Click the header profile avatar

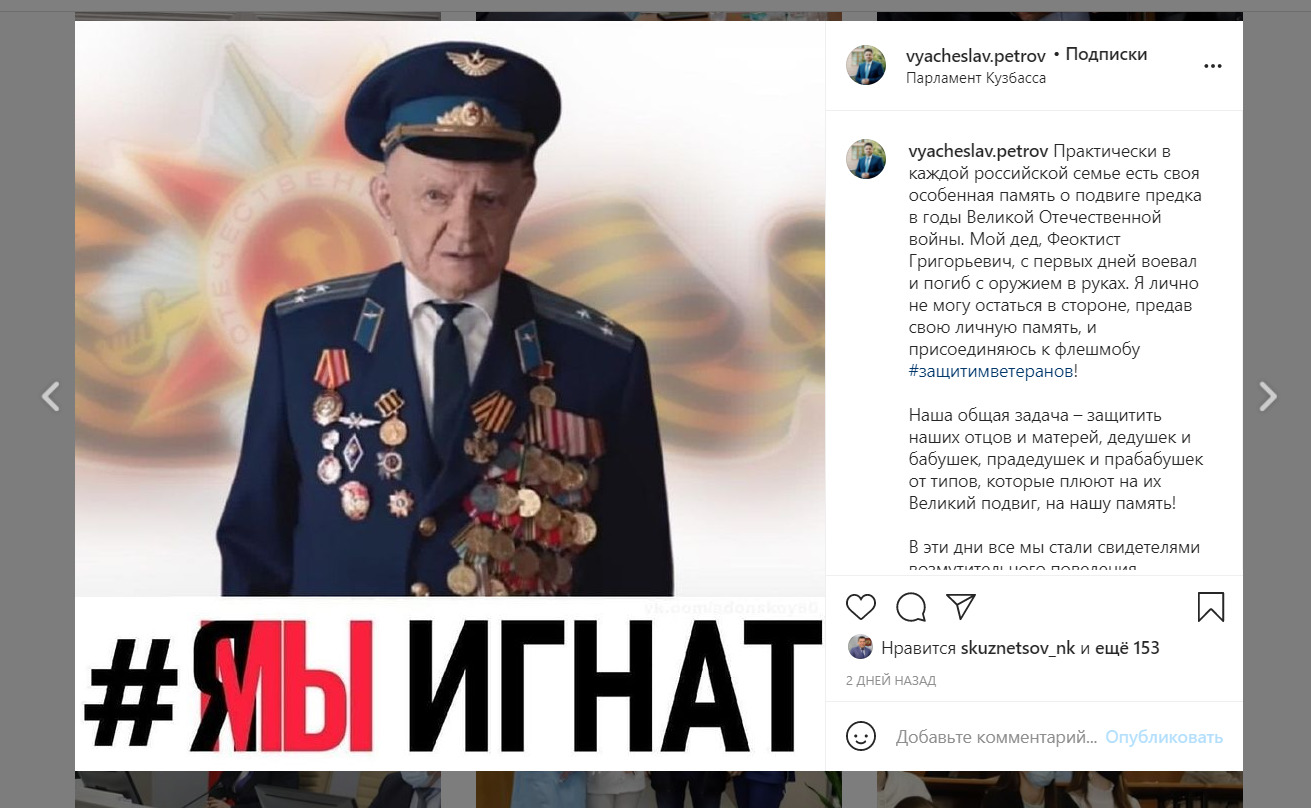pos(866,65)
